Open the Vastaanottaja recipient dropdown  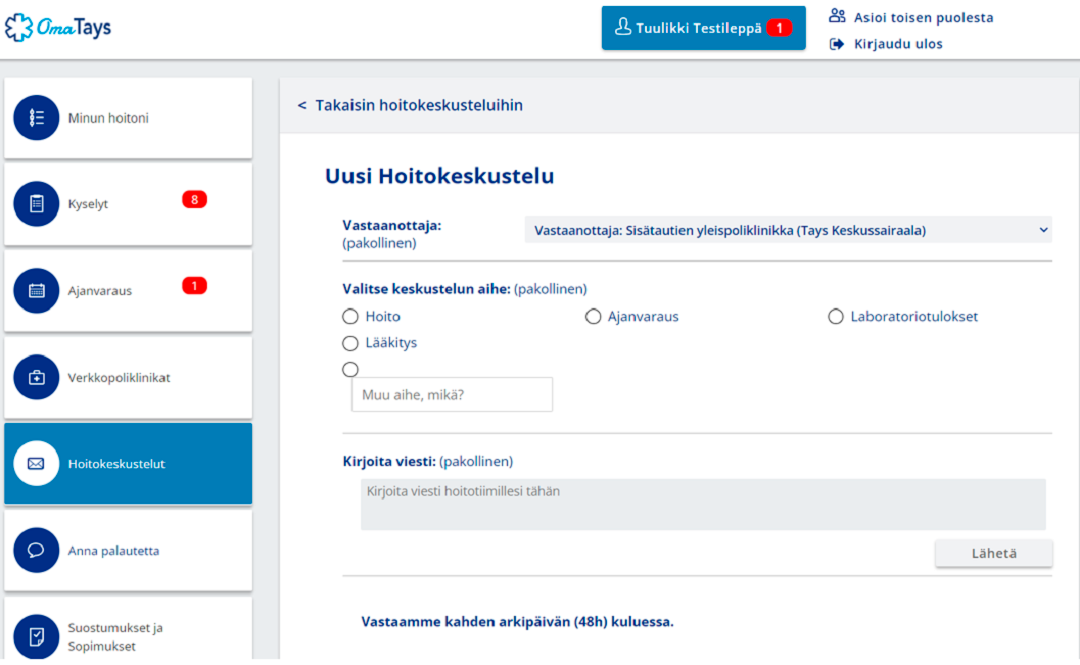[x=788, y=231]
